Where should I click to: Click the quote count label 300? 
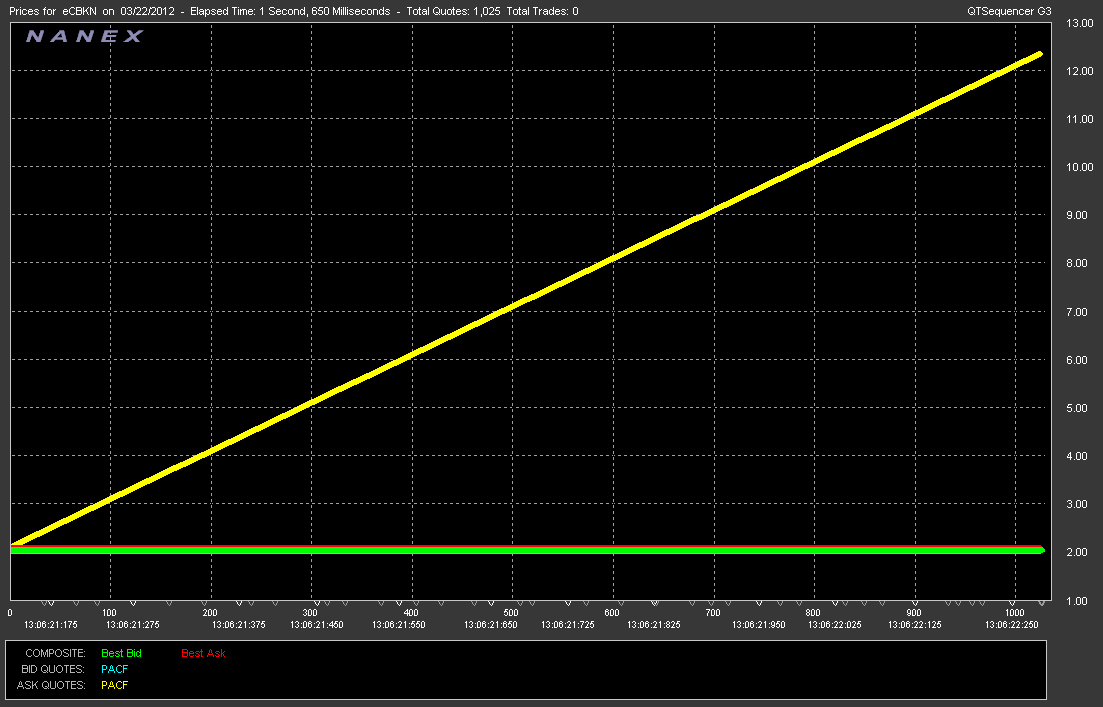310,613
